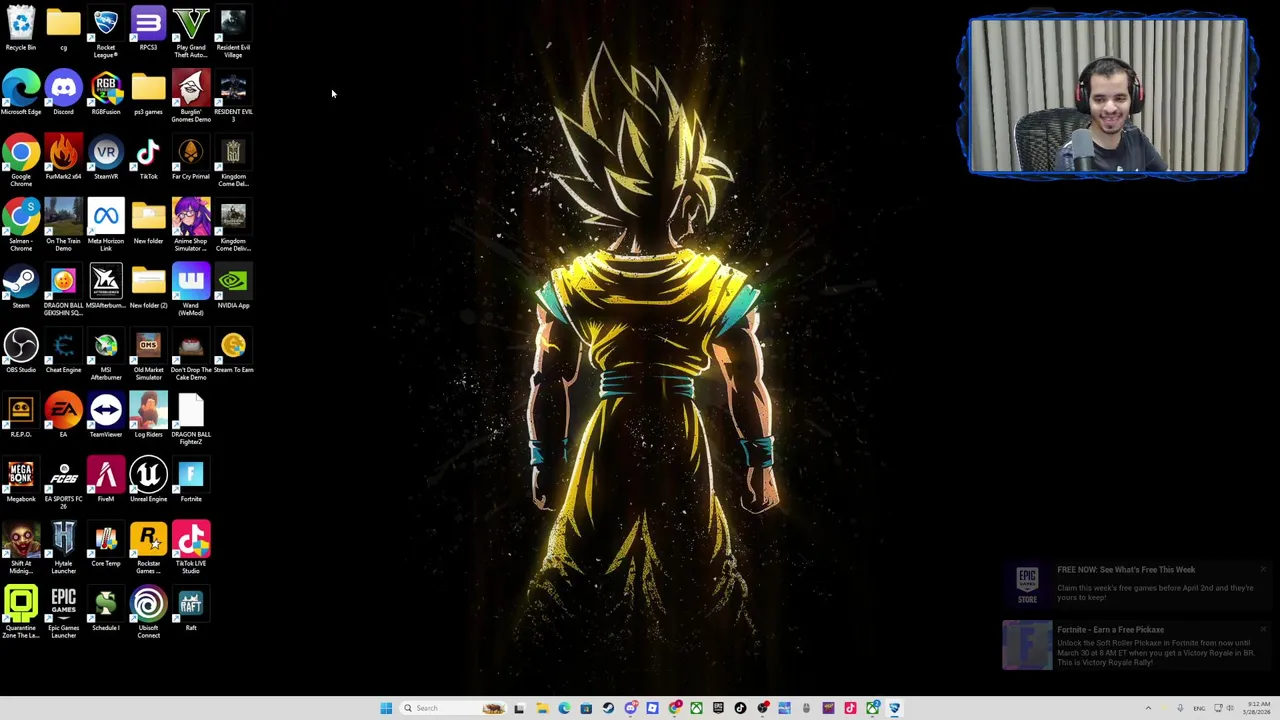Open Roblox from the taskbar

point(652,708)
